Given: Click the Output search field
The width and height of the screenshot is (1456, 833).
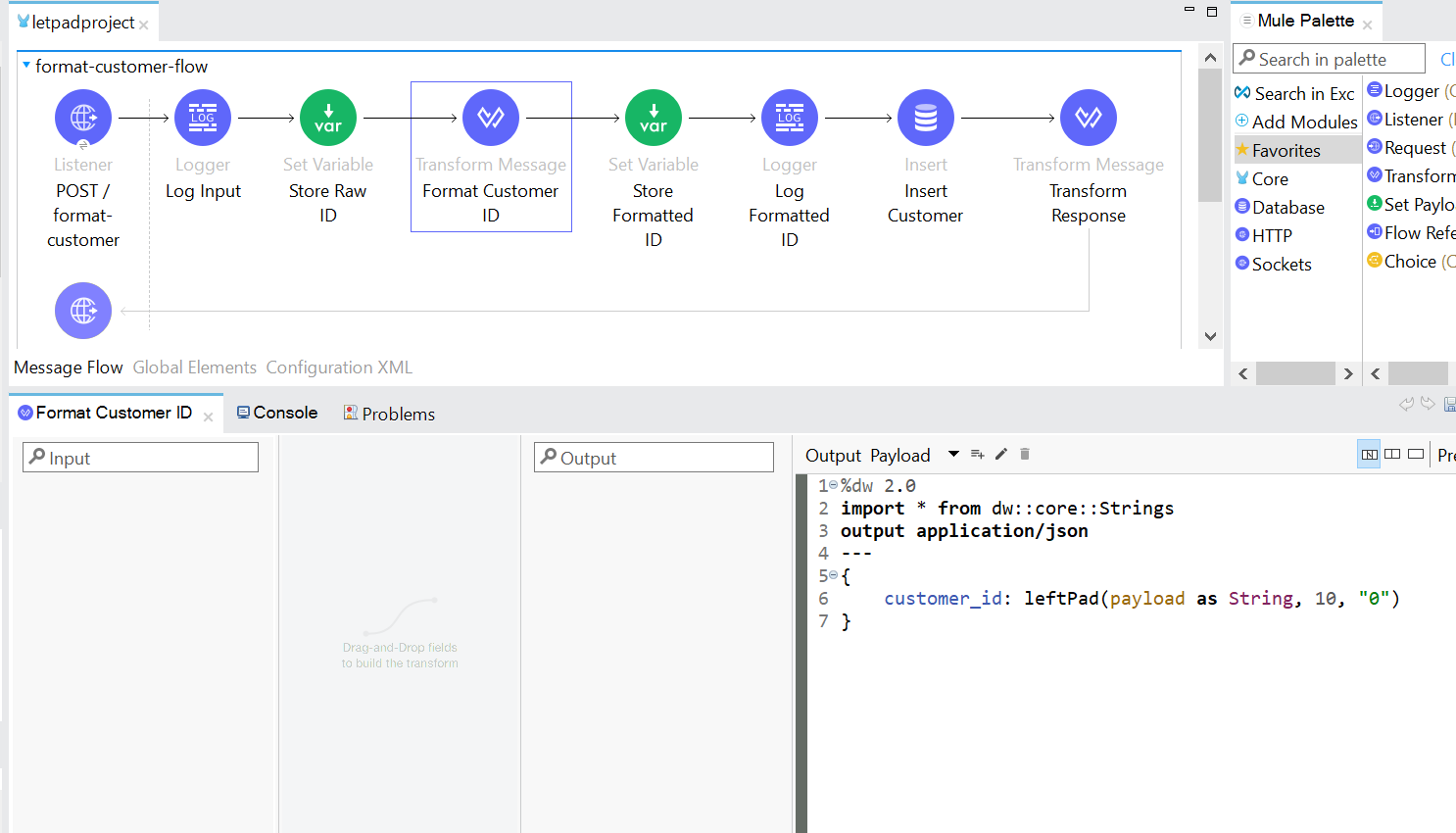Looking at the screenshot, I should 654,458.
